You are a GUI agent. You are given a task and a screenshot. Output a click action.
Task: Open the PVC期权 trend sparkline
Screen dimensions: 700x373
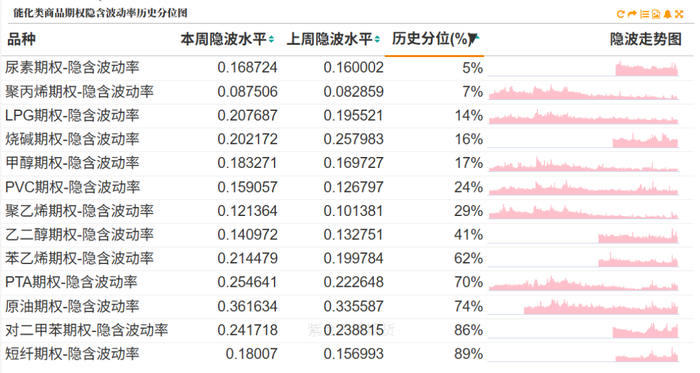click(x=583, y=187)
